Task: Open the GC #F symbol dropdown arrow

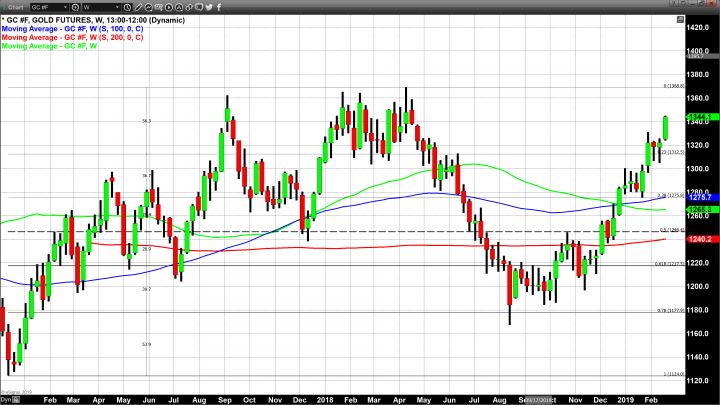Action: [x=65, y=7]
